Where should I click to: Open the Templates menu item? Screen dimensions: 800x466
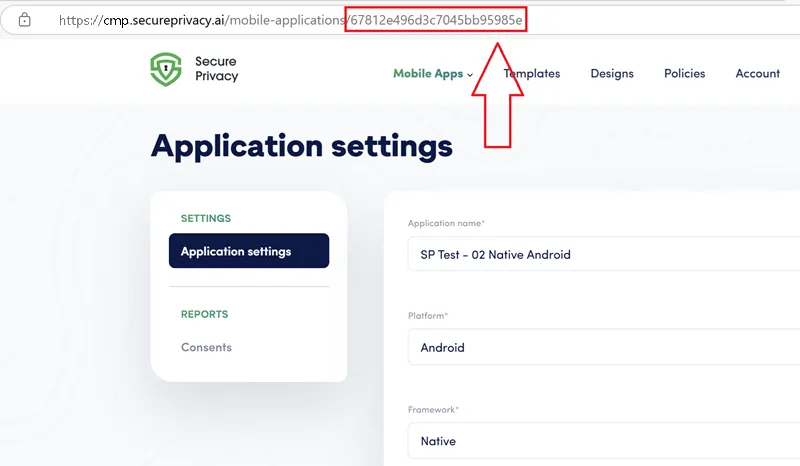click(x=532, y=73)
